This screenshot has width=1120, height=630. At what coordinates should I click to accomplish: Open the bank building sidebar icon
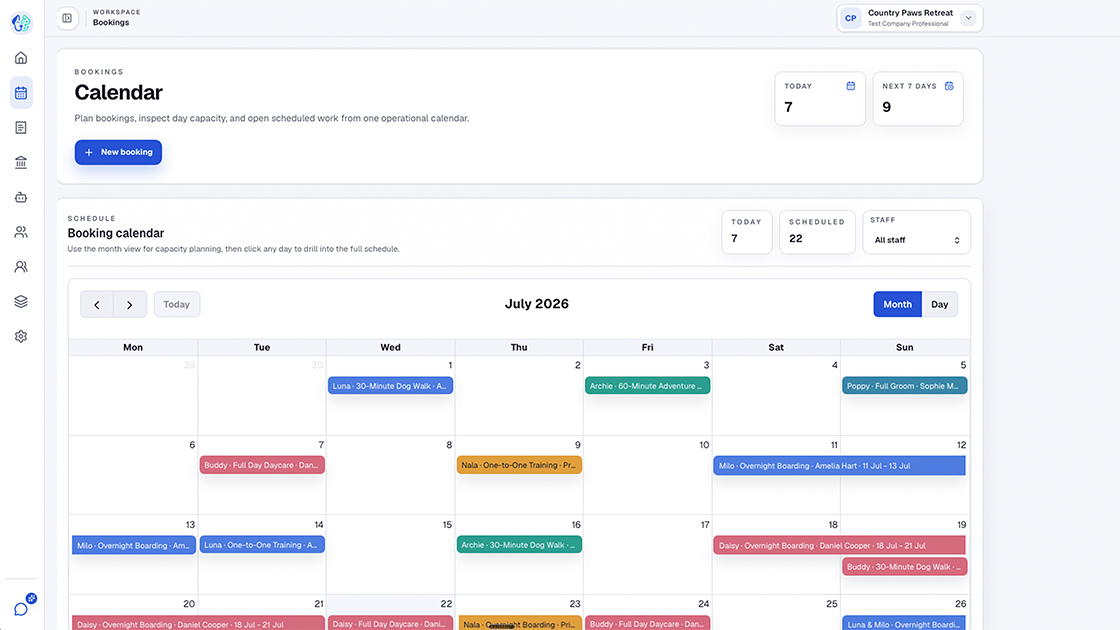coord(21,162)
